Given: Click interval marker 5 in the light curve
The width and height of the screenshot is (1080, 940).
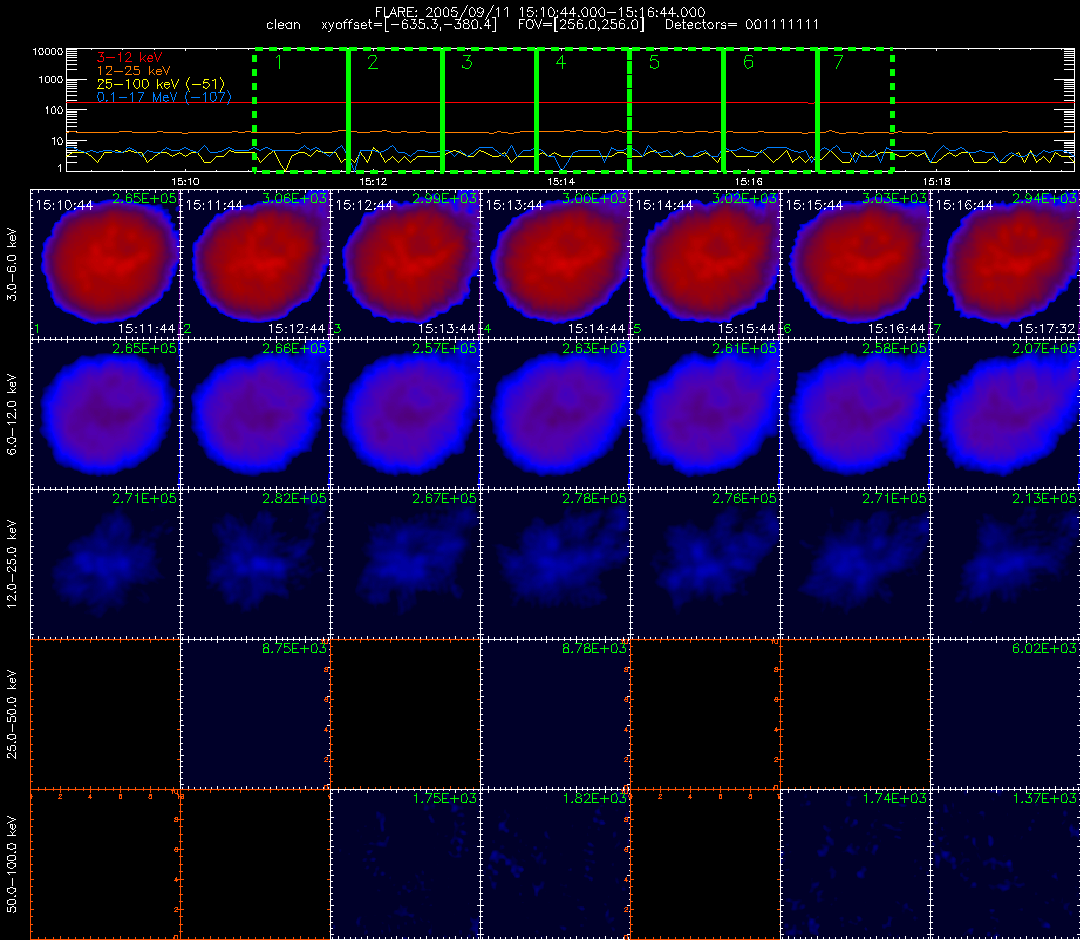Looking at the screenshot, I should [654, 63].
